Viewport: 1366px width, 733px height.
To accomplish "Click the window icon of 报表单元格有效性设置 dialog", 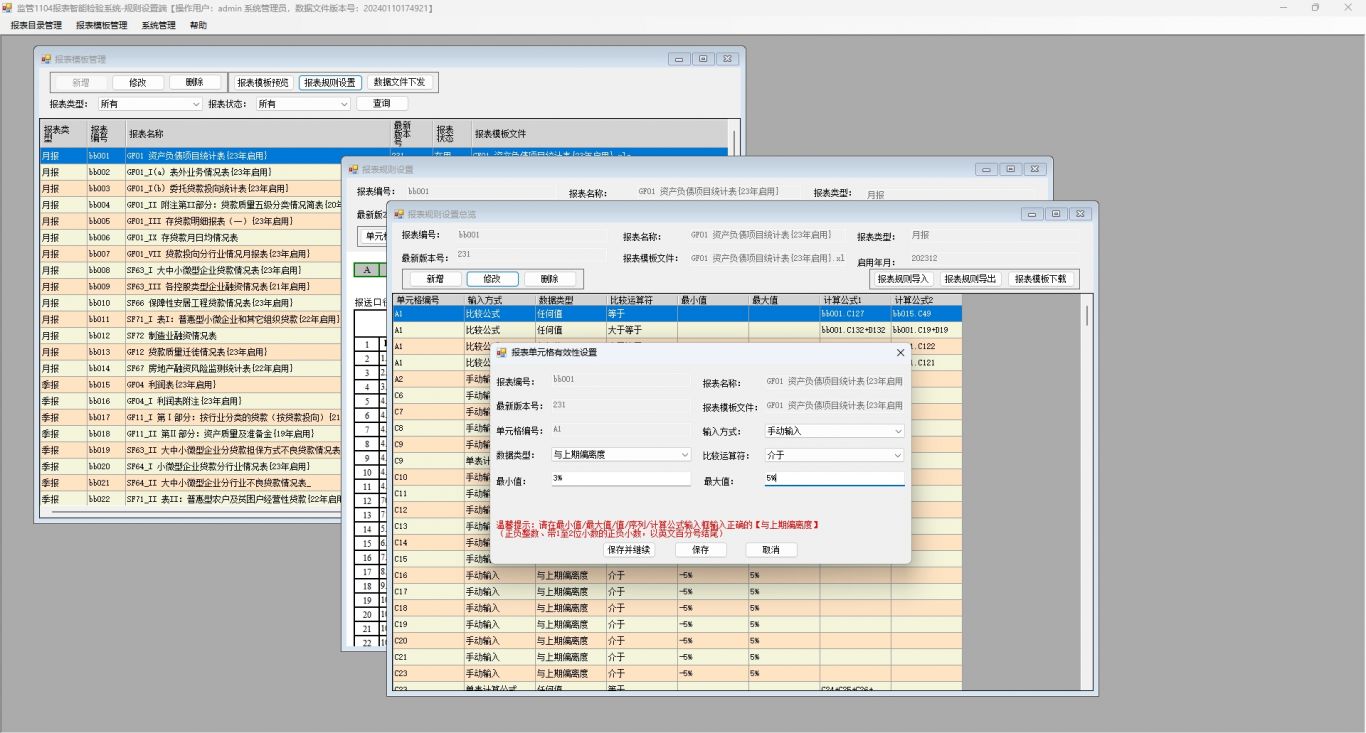I will pos(502,352).
